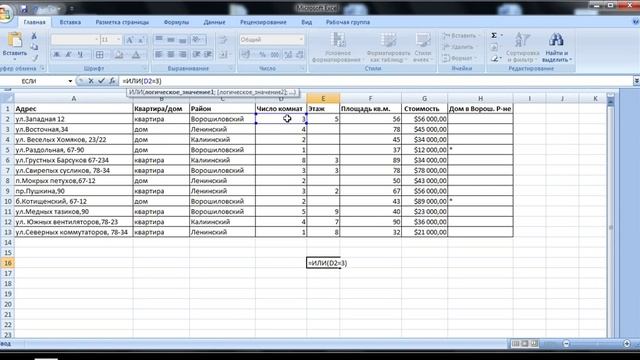
Task: Open Find and Select (Найти и выделить) menu
Action: (x=557, y=47)
